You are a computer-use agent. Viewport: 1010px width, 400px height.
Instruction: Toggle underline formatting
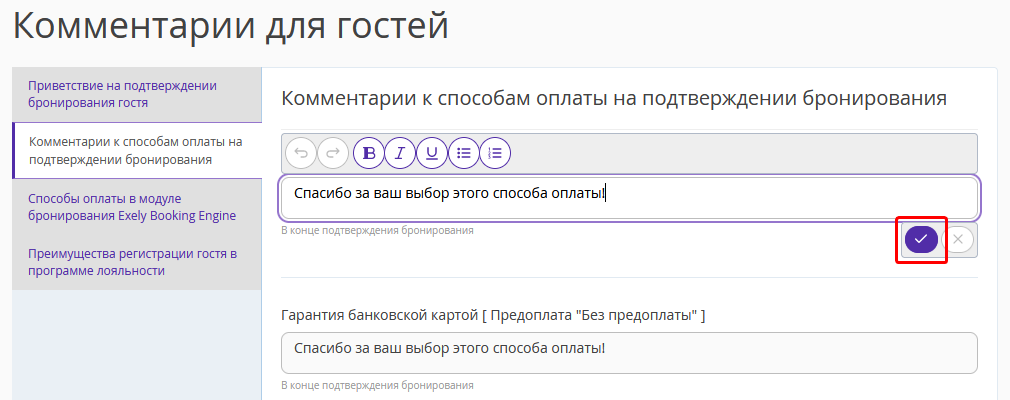pos(432,153)
